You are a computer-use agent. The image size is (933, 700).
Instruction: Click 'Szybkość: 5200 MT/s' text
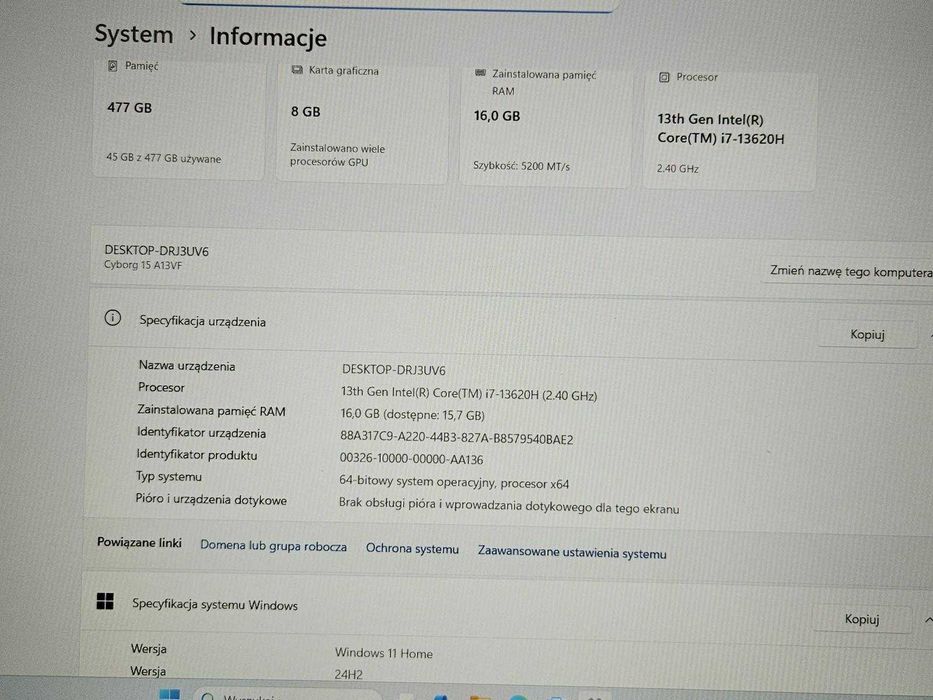pyautogui.click(x=521, y=166)
